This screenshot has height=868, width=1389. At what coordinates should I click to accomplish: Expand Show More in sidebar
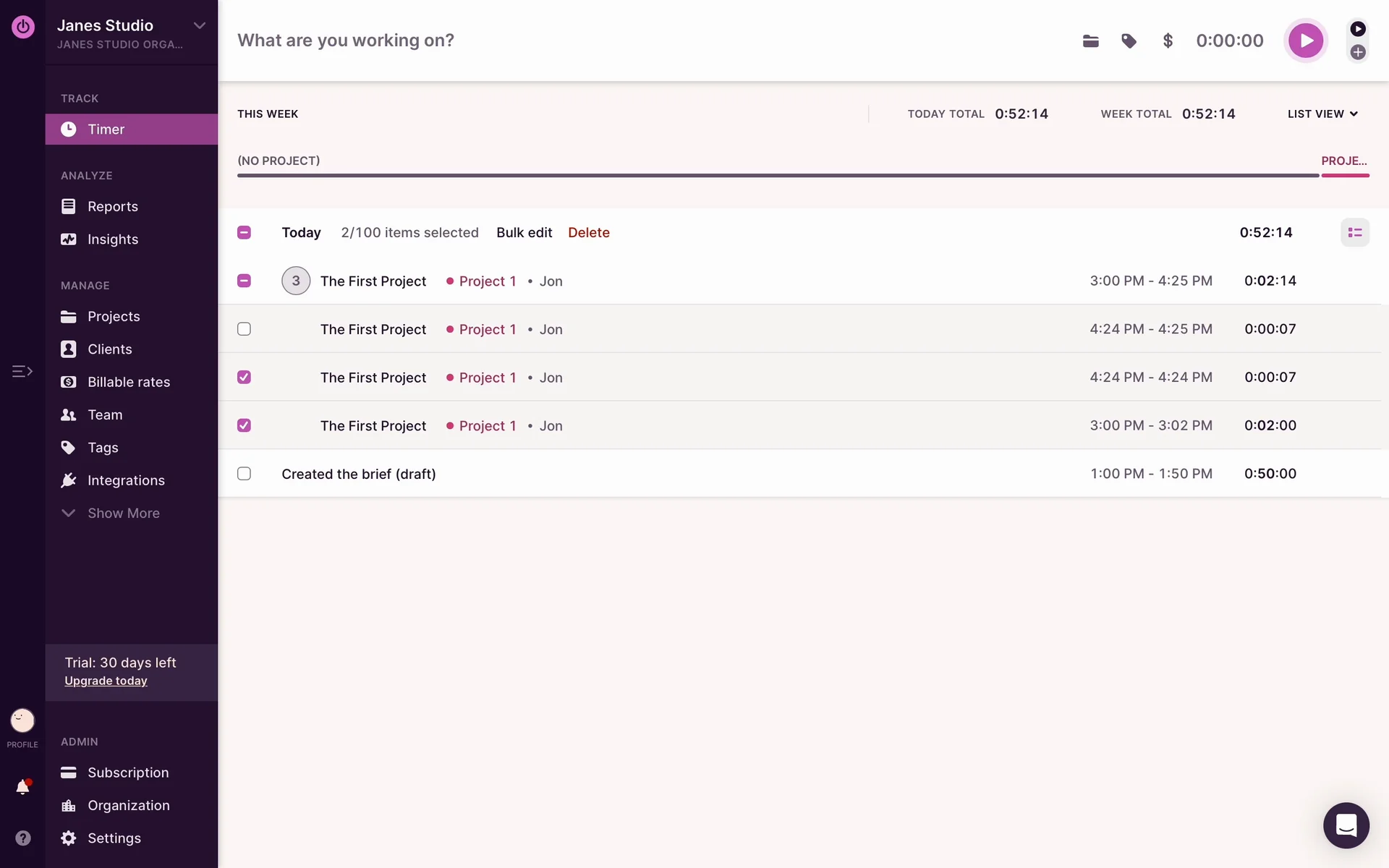123,513
